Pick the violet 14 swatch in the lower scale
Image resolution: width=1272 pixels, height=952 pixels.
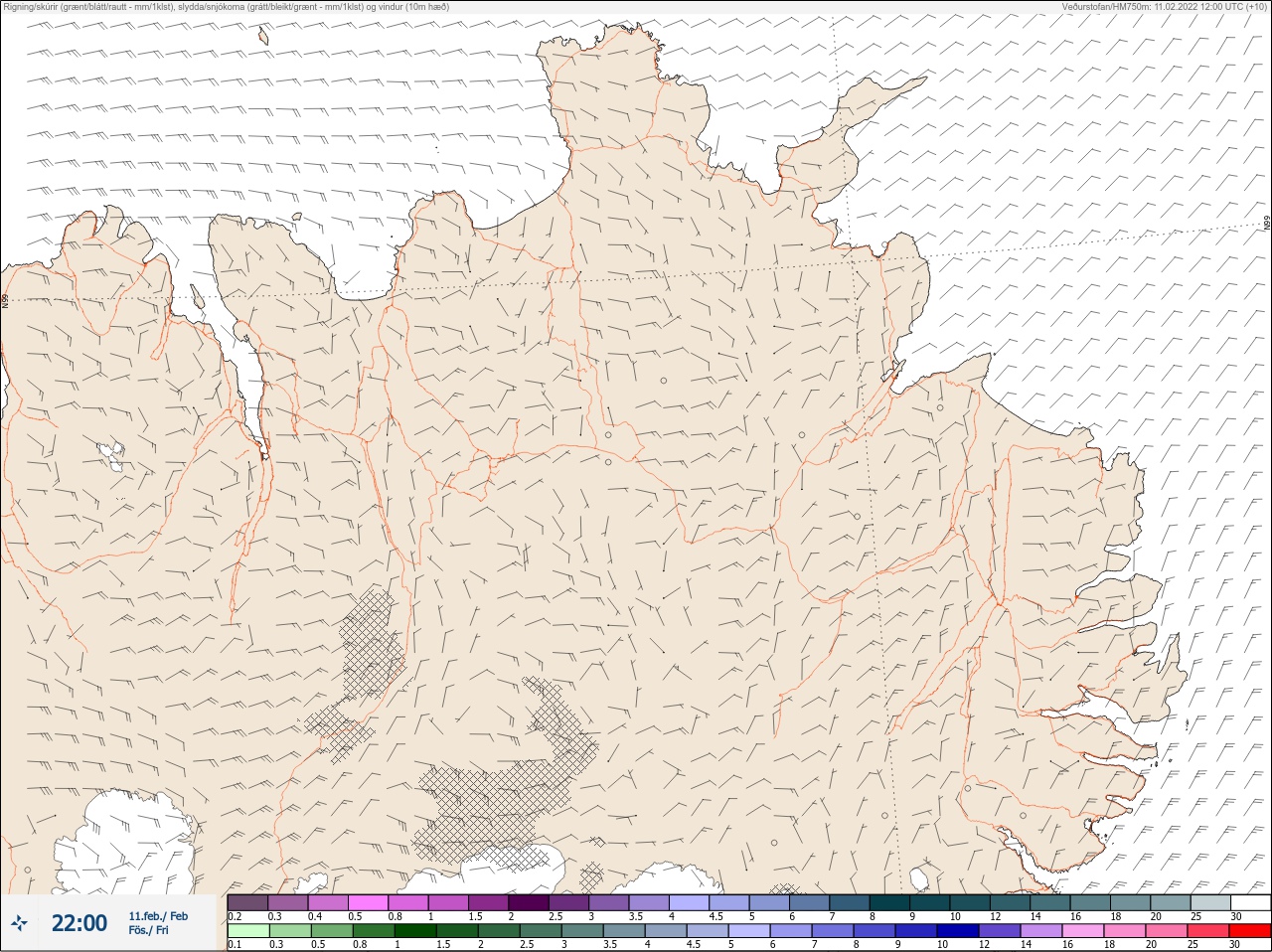(1041, 931)
